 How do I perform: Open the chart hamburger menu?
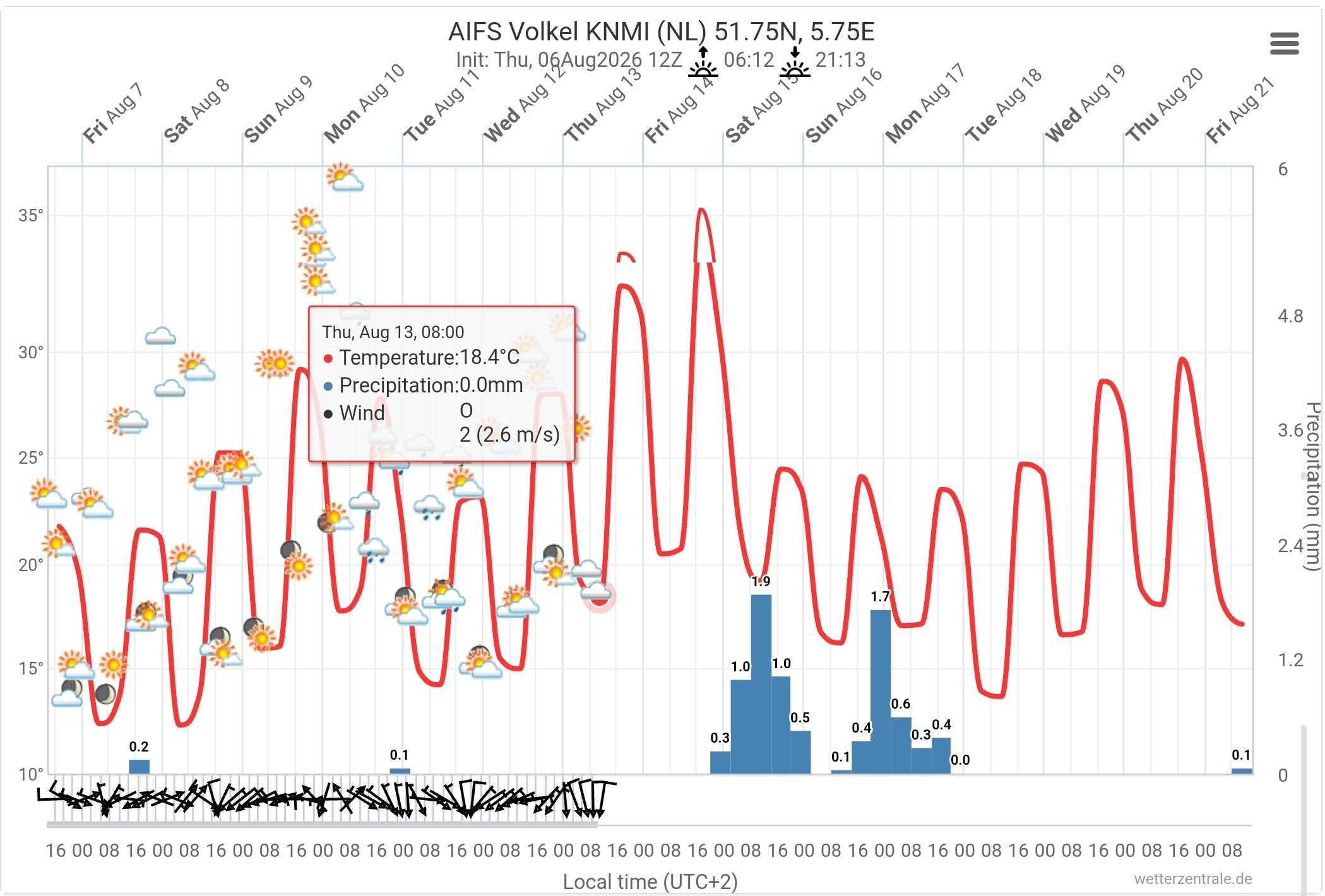click(1284, 44)
